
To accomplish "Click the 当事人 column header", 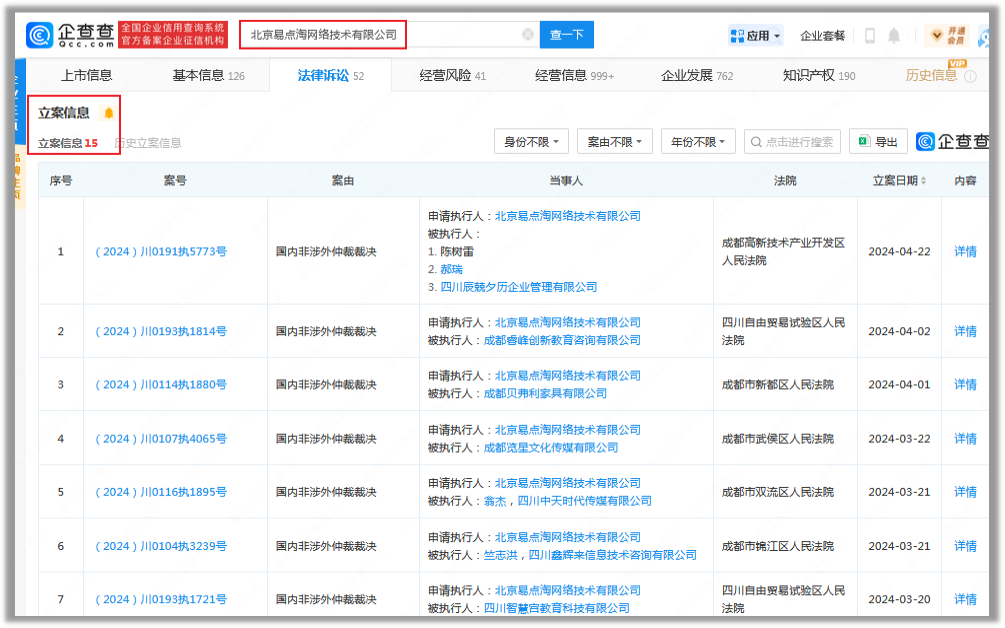I will [566, 181].
